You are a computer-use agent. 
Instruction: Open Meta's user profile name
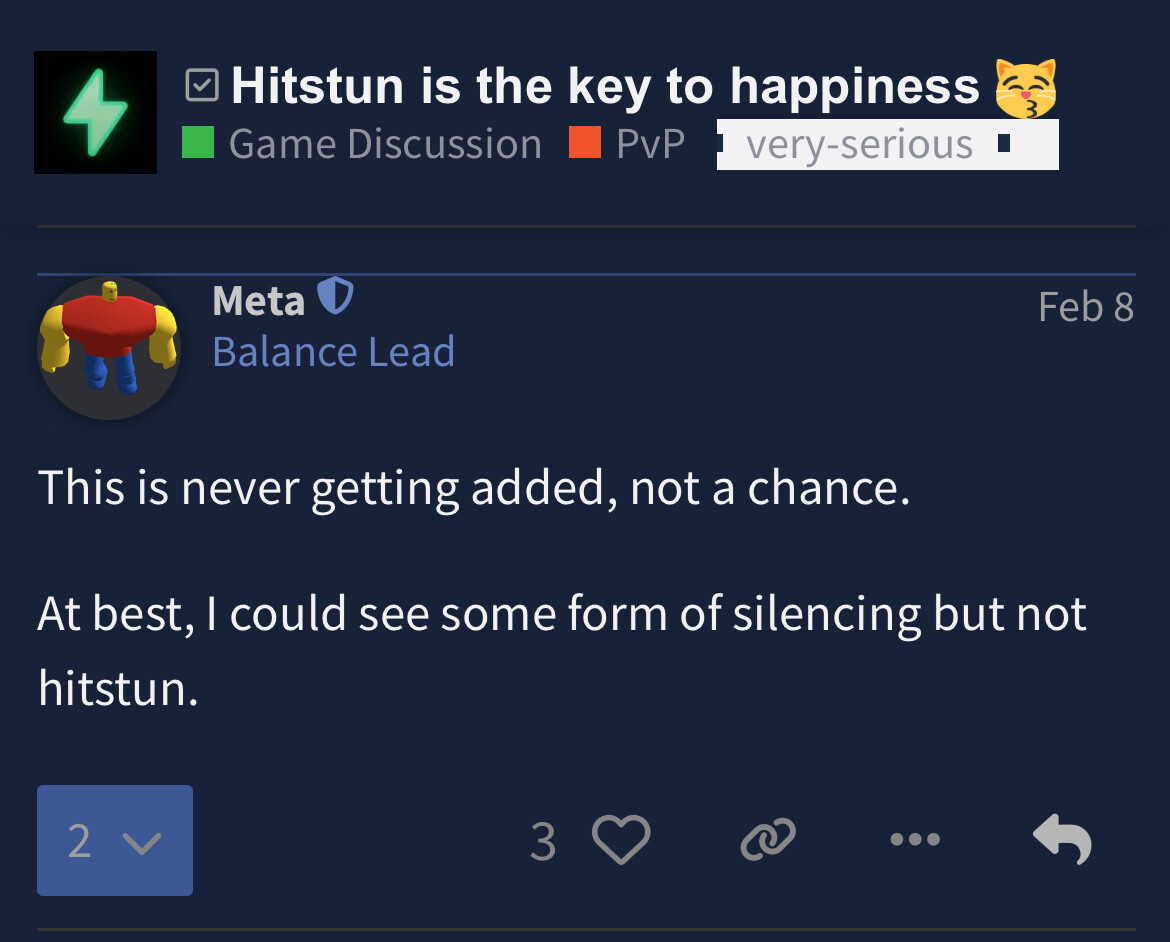(259, 302)
